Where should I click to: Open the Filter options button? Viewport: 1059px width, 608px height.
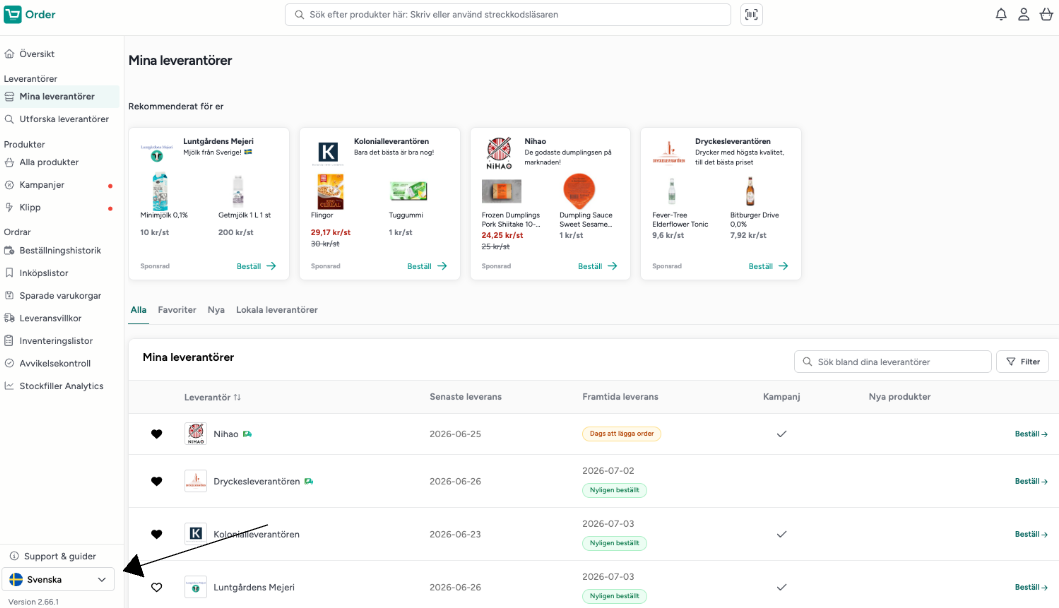coord(1023,361)
